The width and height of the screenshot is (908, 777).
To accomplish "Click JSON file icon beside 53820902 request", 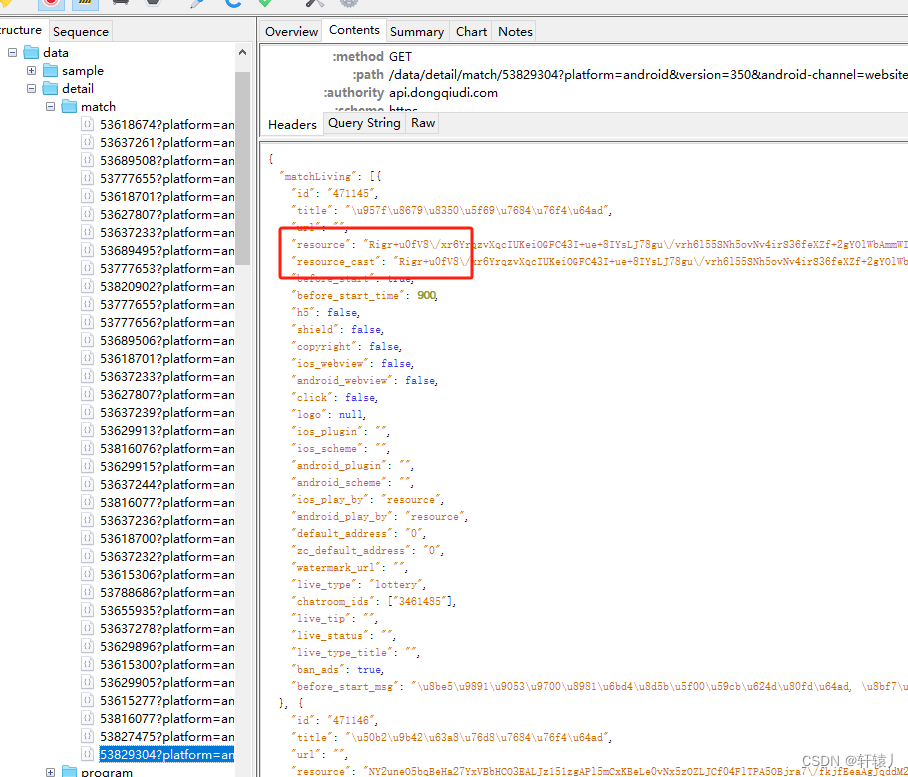I will coord(87,286).
